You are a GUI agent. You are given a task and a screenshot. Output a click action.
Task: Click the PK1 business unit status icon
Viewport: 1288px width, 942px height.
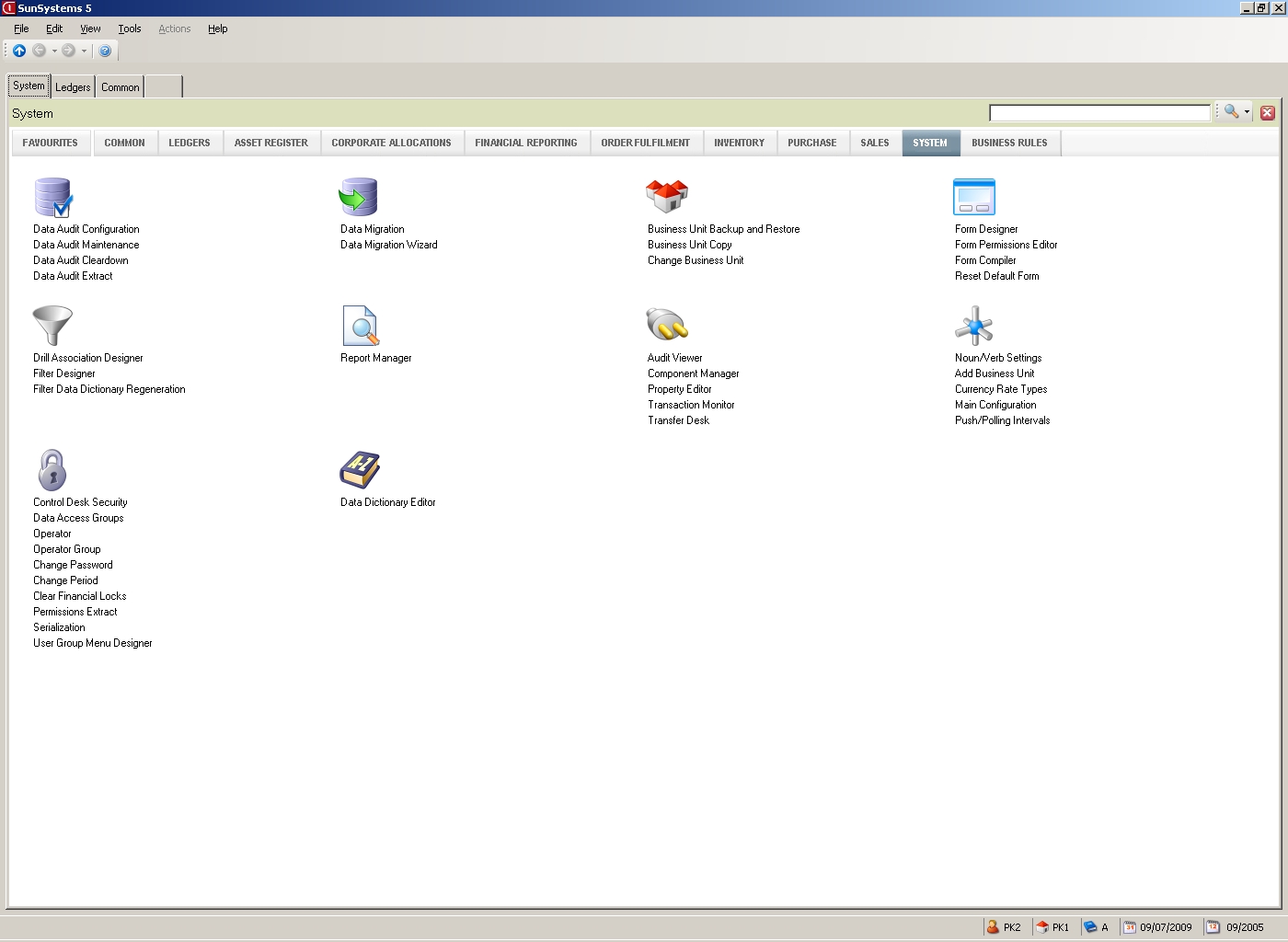(x=1042, y=927)
